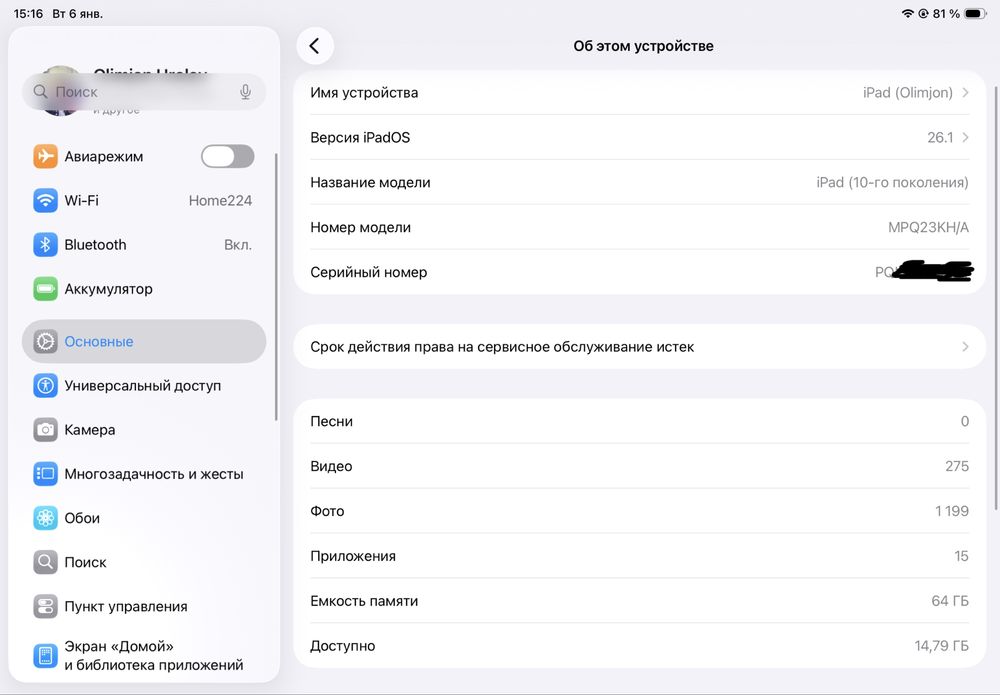Tap the Версия iPadOS label

coord(360,137)
